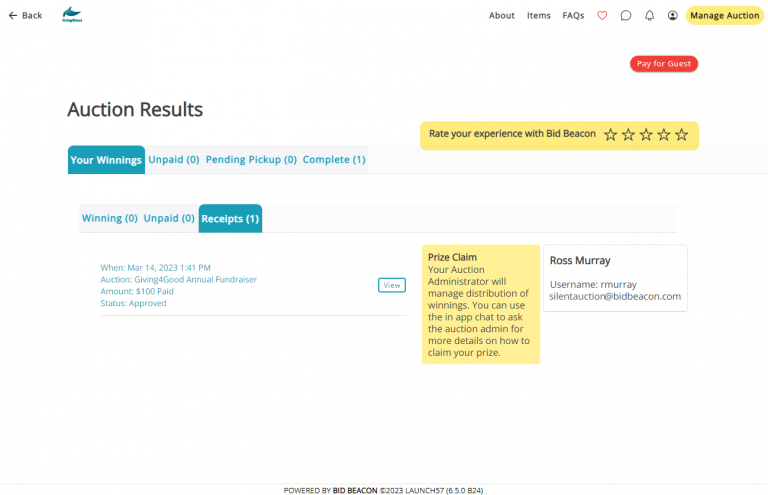Open notifications bell icon
The image size is (768, 495).
[649, 16]
